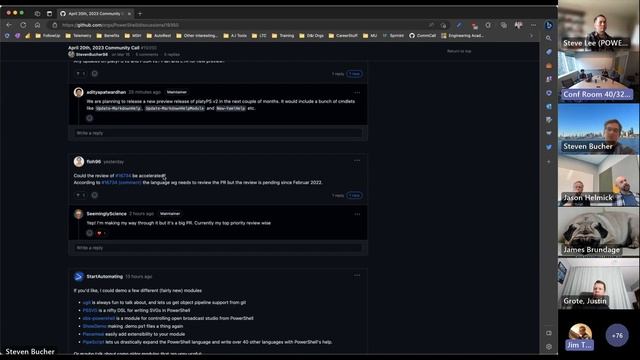Open the Benefits bookmarks folder
Image resolution: width=640 pixels, height=360 pixels.
[108, 36]
